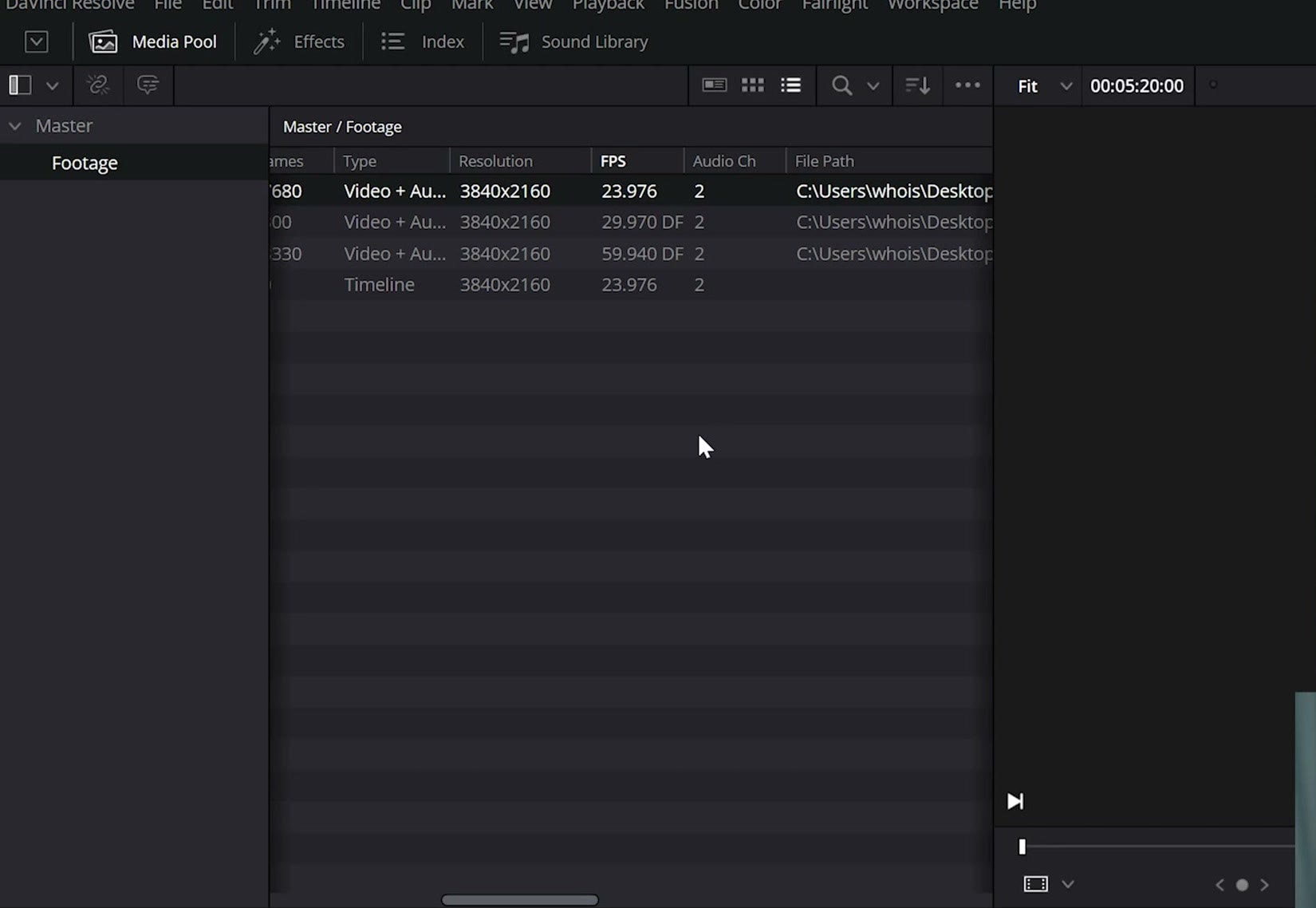1316x908 pixels.
Task: Open the File menu
Action: point(167,5)
